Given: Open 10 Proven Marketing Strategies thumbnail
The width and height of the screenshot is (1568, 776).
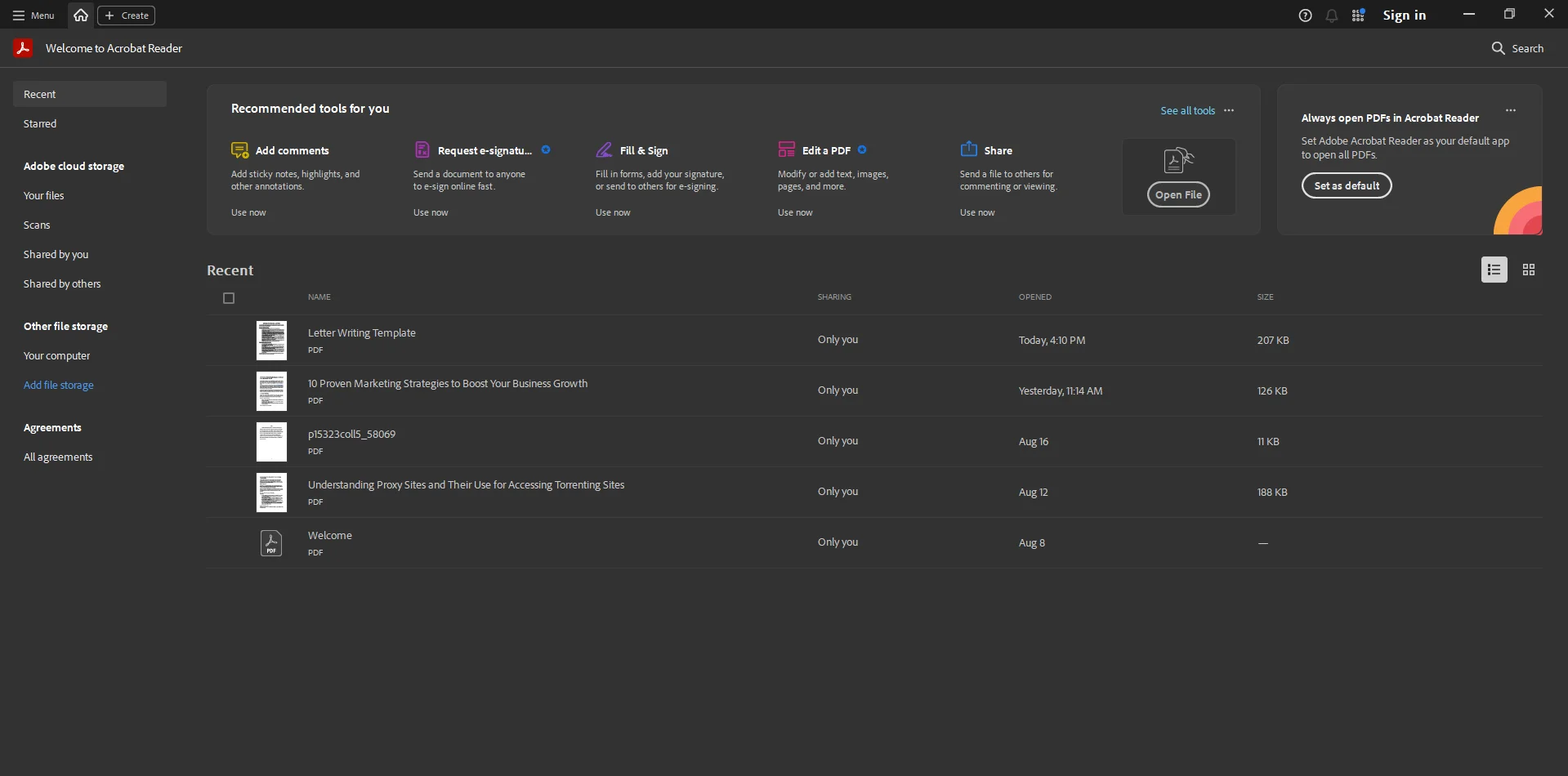Looking at the screenshot, I should [271, 391].
